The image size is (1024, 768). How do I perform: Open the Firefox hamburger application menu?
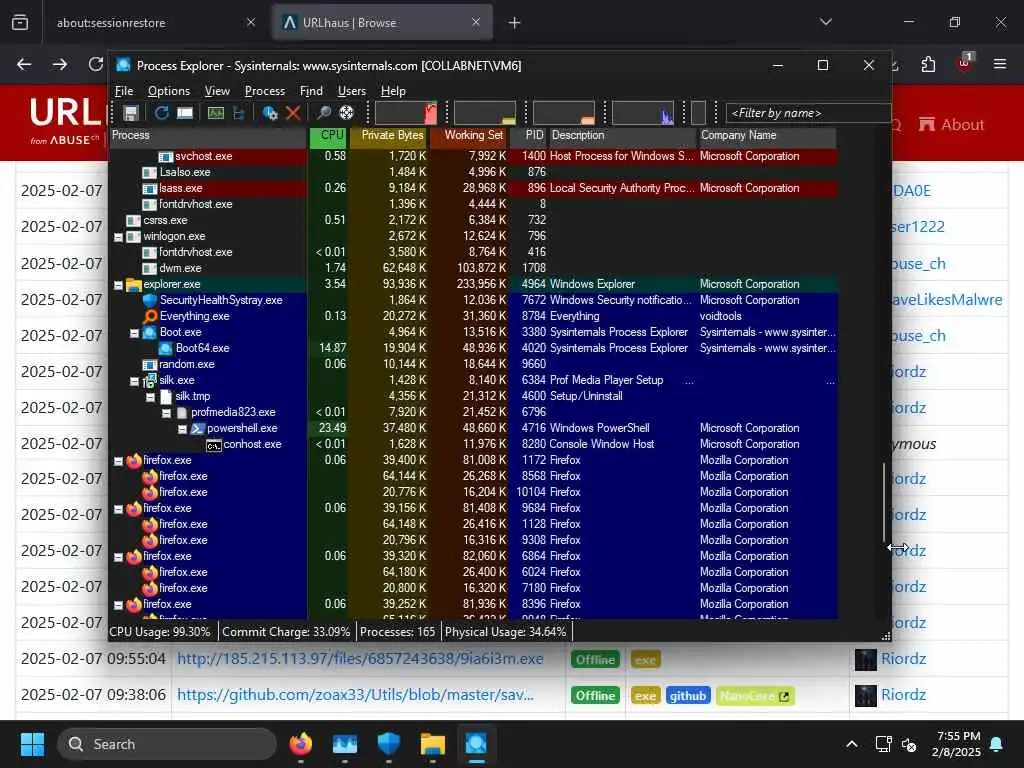tap(1000, 64)
